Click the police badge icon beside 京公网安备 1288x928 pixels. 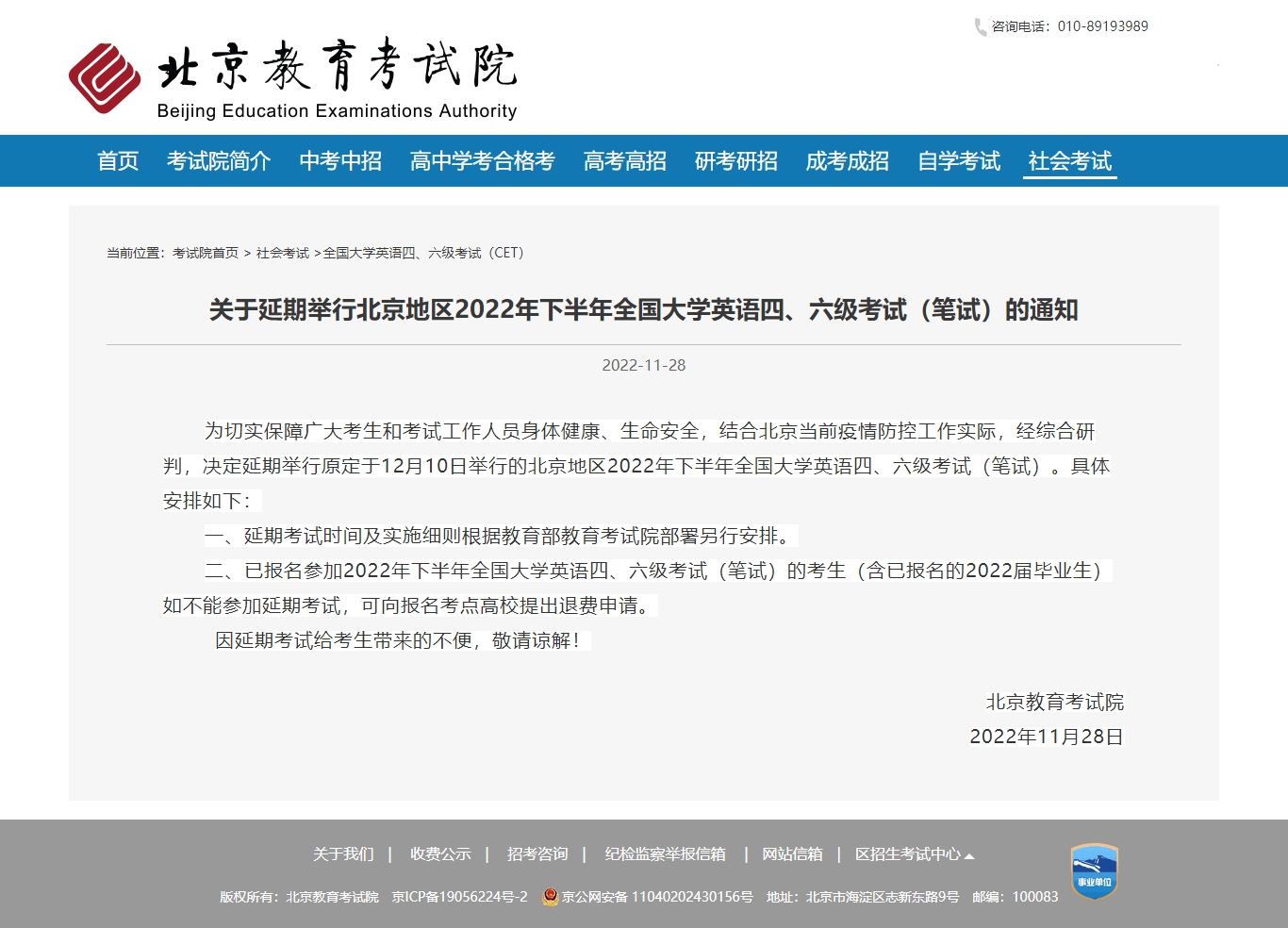[x=551, y=897]
